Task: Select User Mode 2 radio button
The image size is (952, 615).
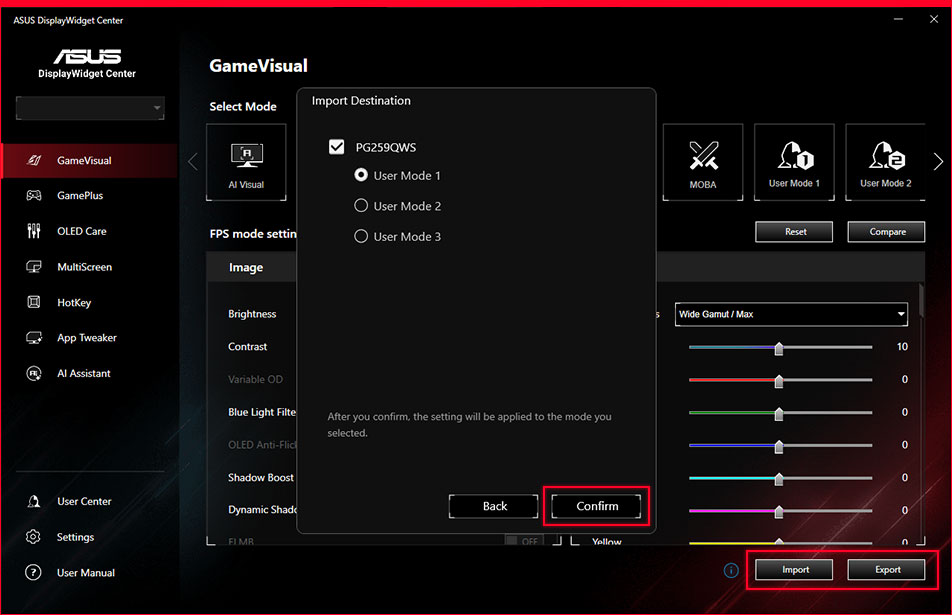Action: click(x=361, y=205)
